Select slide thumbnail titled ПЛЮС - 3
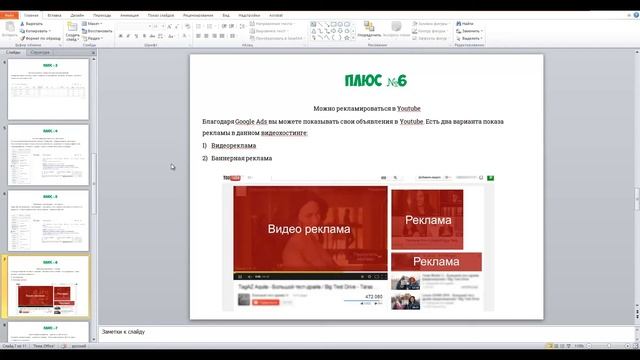This screenshot has width=640, height=360. [48, 89]
